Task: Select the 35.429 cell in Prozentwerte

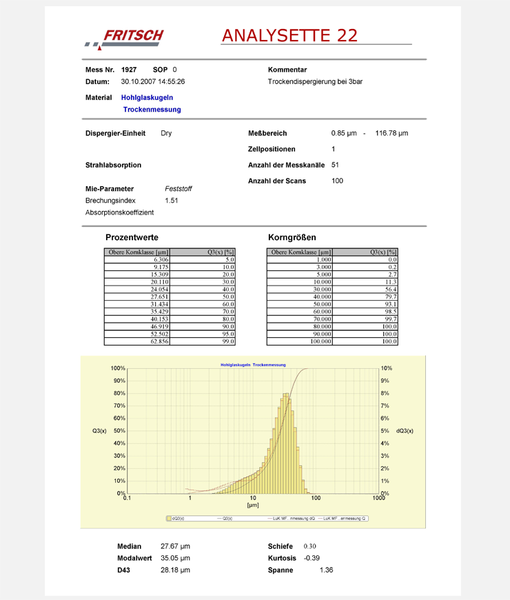Action: 137,311
